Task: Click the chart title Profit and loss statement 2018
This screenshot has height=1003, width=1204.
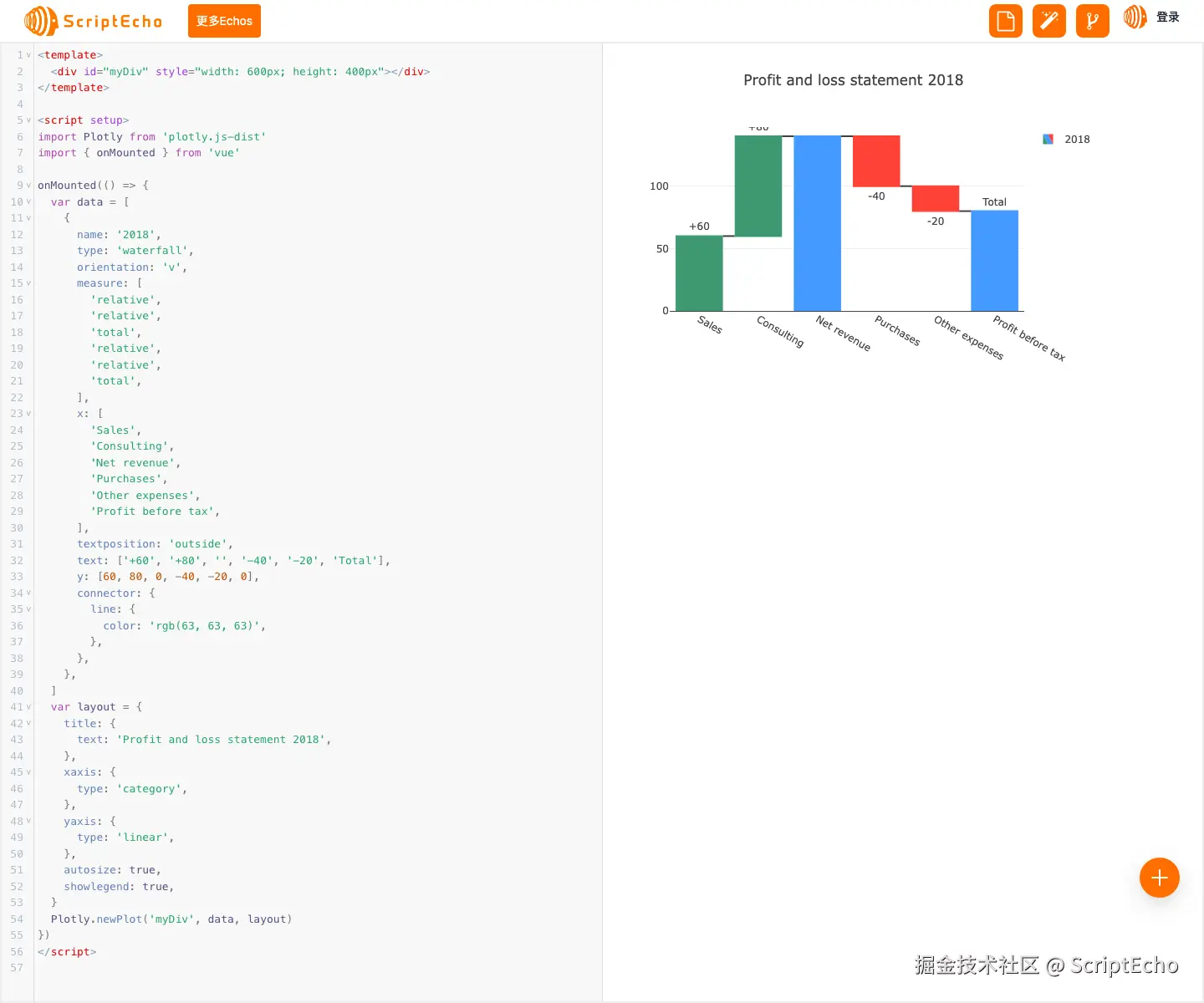Action: [x=853, y=80]
